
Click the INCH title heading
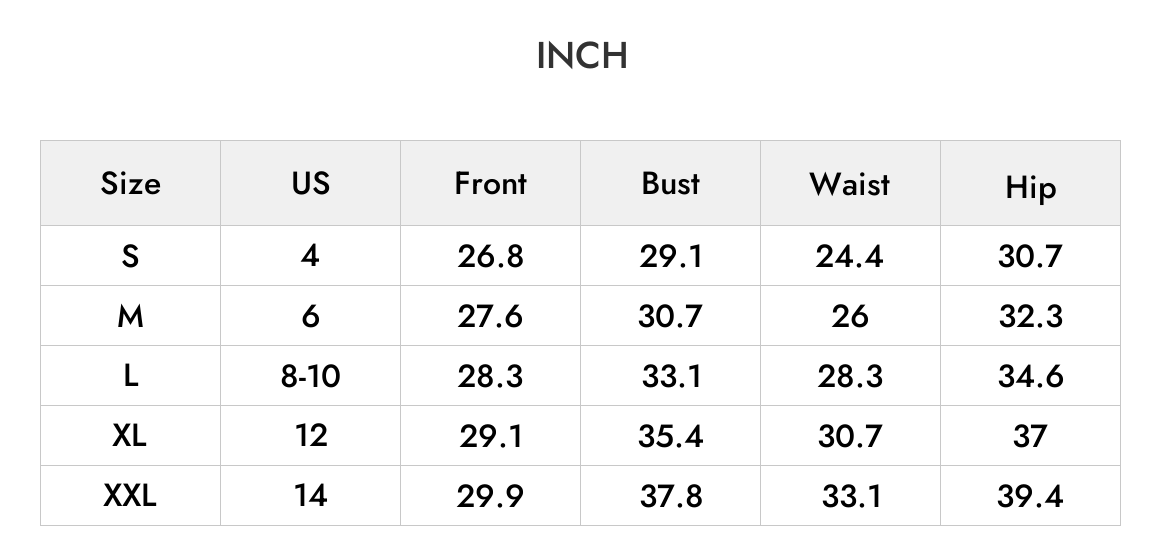point(582,56)
